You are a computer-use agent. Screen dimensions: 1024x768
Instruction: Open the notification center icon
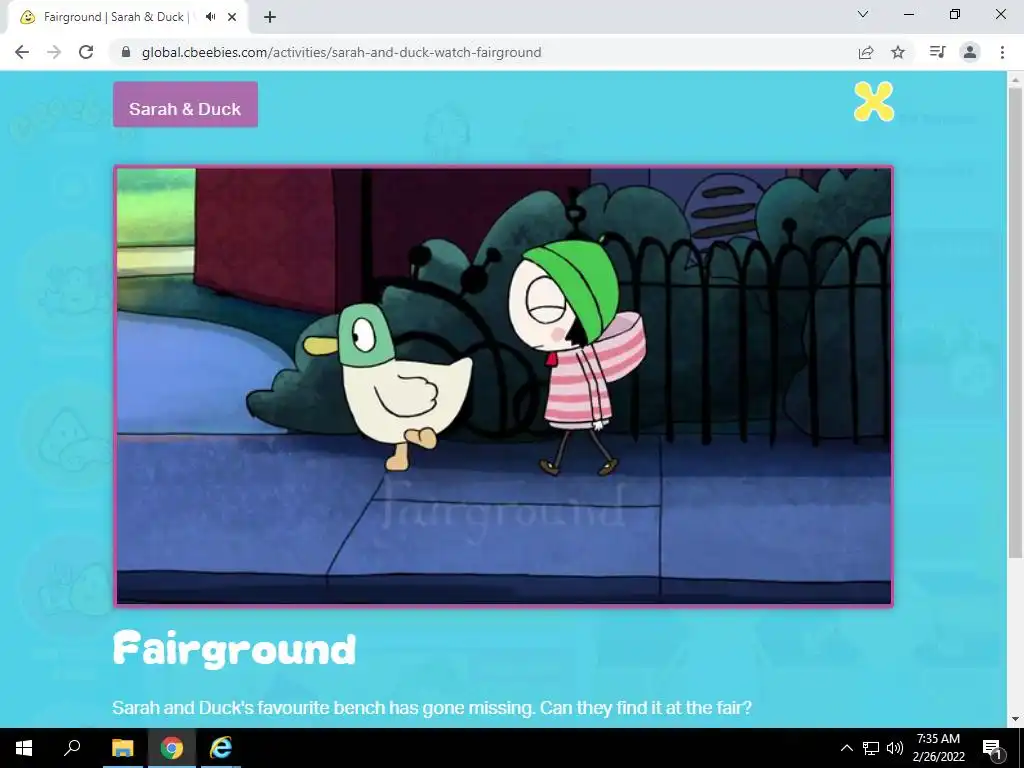[x=993, y=748]
